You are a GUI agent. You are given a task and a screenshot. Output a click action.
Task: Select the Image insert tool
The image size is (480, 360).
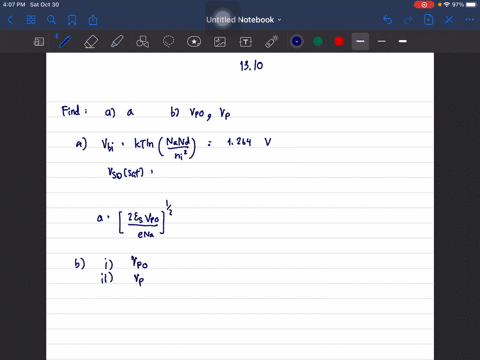click(x=220, y=42)
